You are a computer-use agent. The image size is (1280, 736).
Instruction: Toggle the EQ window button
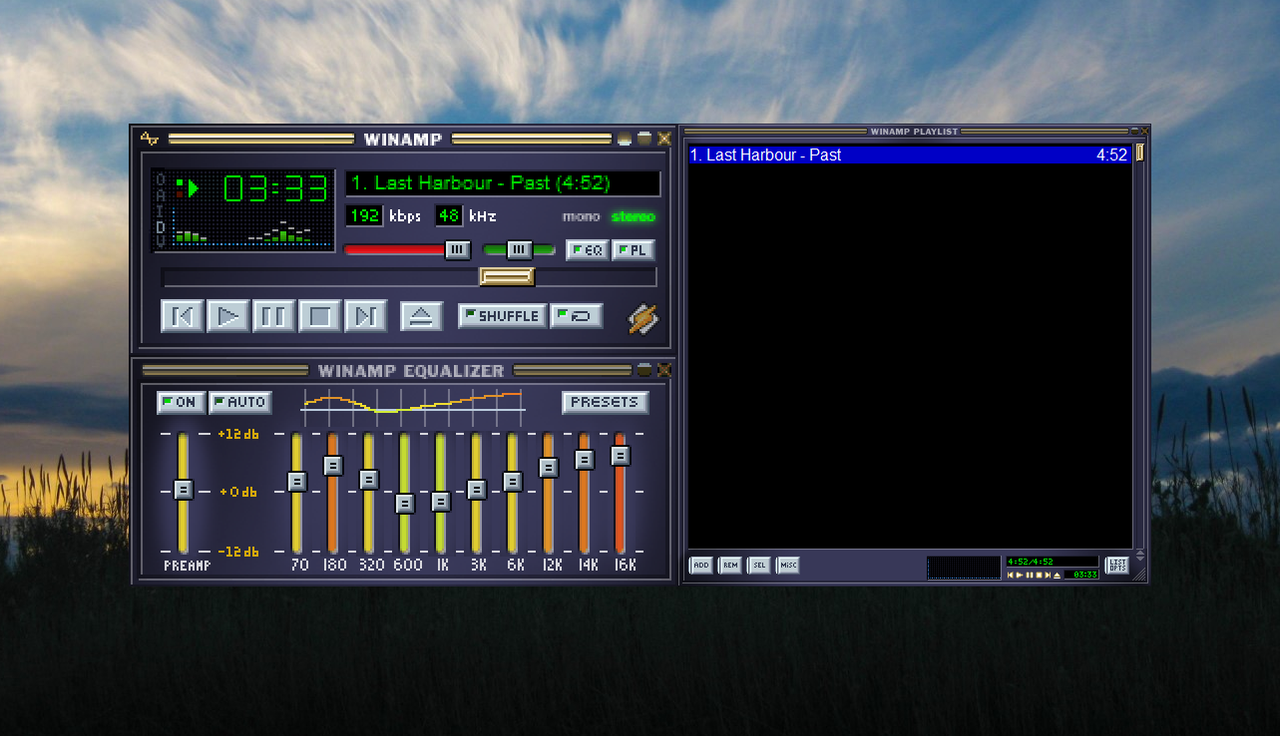coord(587,250)
